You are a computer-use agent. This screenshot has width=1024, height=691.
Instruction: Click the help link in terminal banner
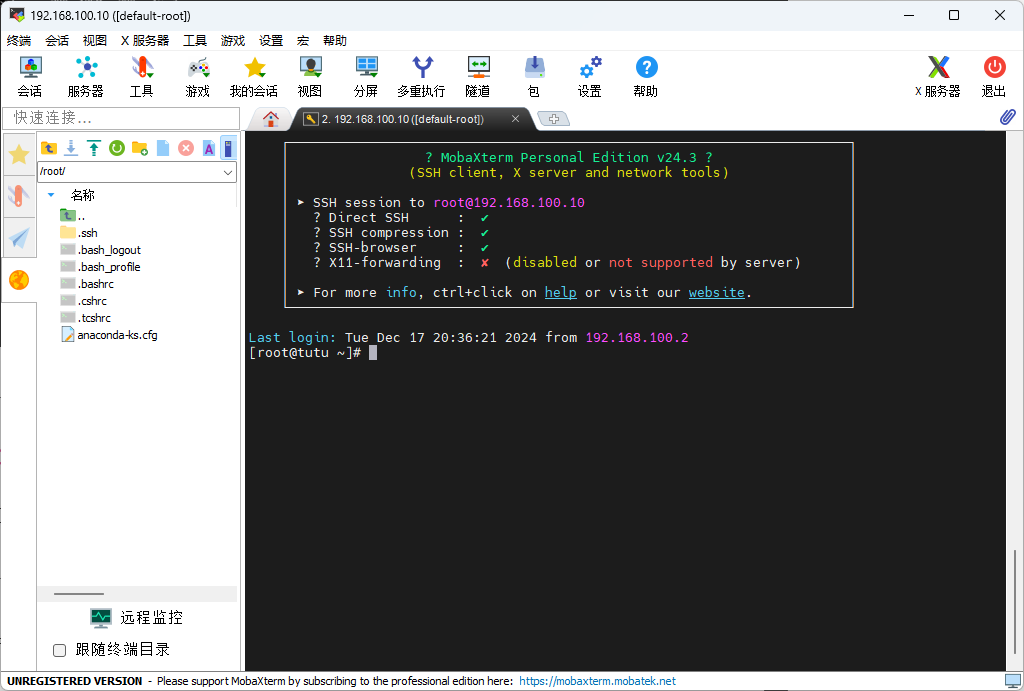(560, 293)
